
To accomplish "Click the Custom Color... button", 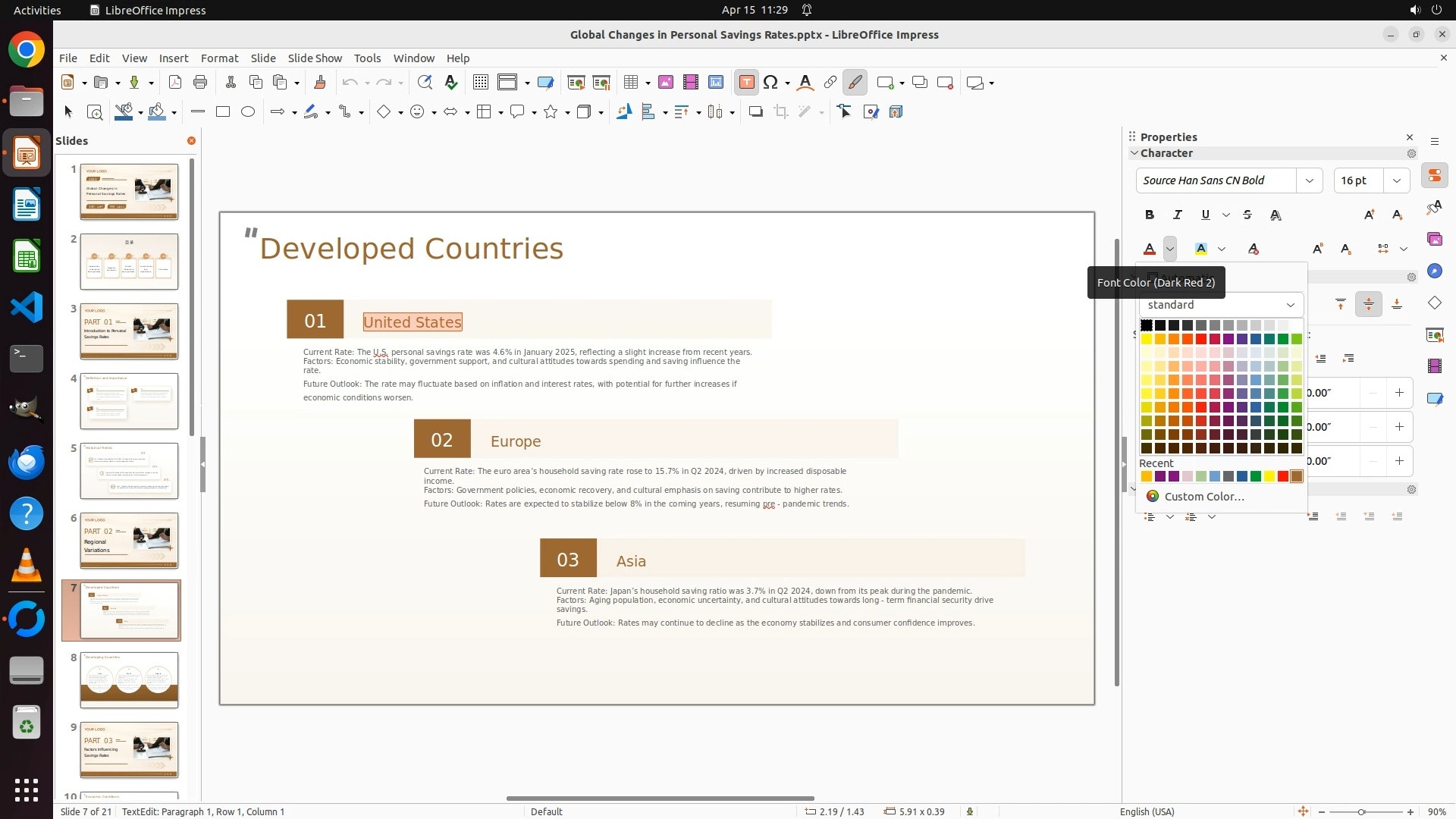I will pos(1204,497).
